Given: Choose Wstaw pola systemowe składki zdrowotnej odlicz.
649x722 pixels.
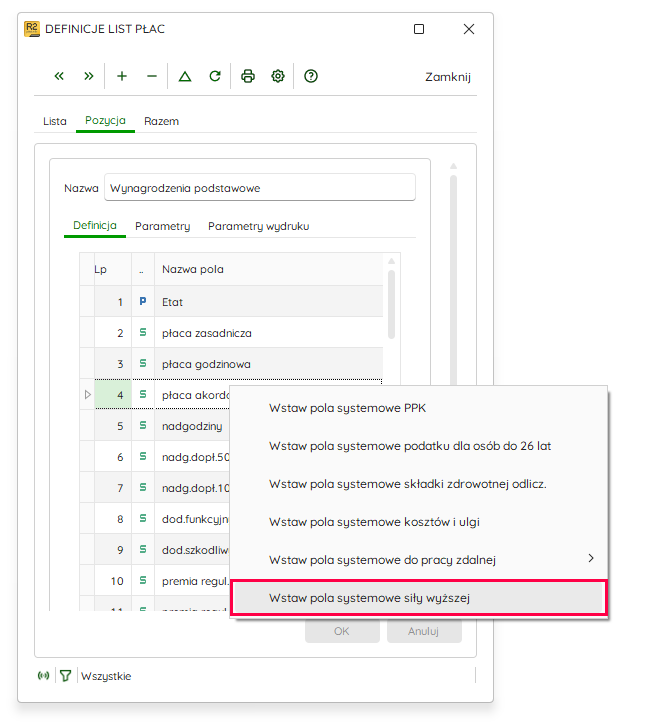Looking at the screenshot, I should click(419, 484).
